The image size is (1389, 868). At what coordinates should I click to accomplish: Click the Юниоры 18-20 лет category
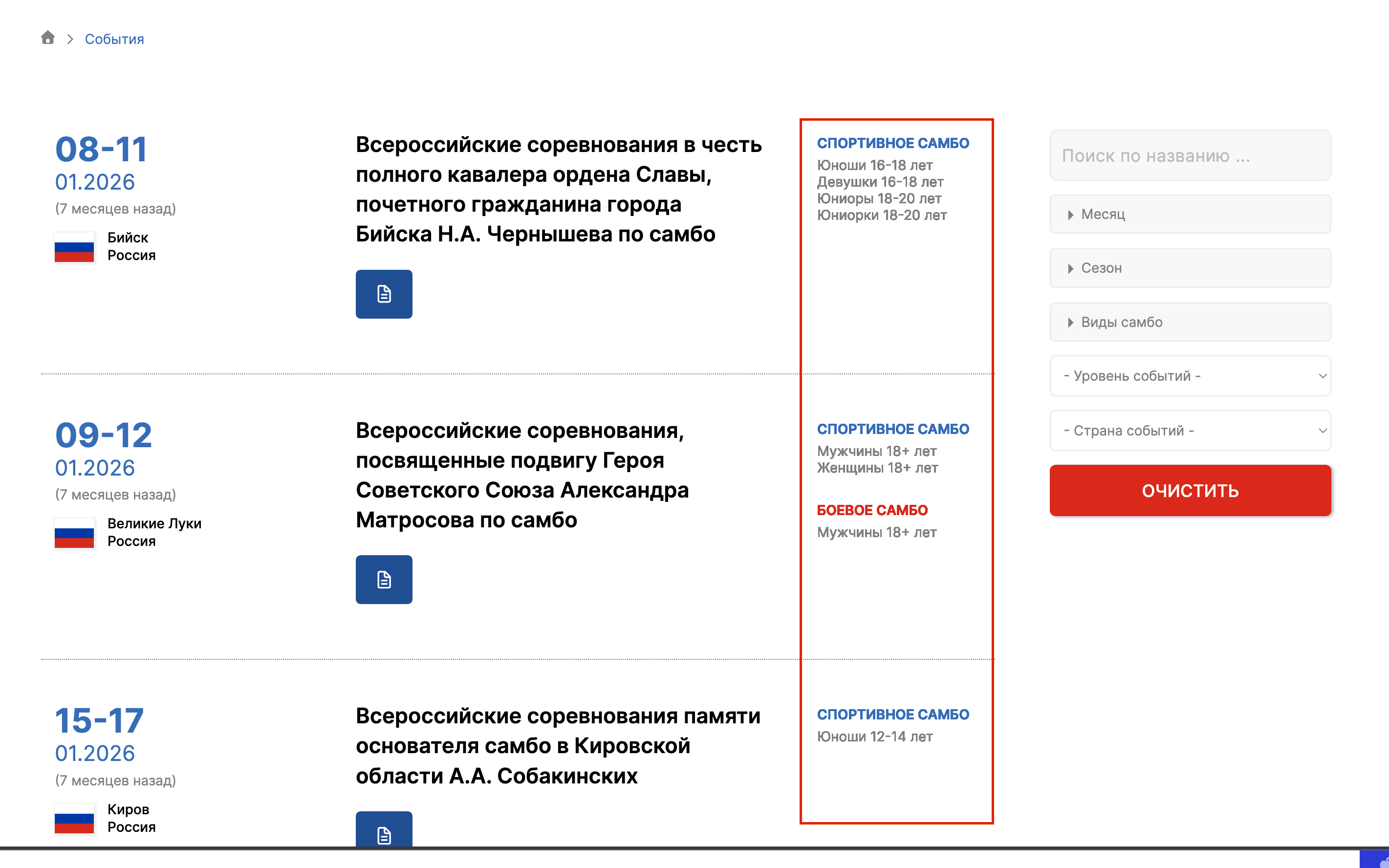coord(879,198)
